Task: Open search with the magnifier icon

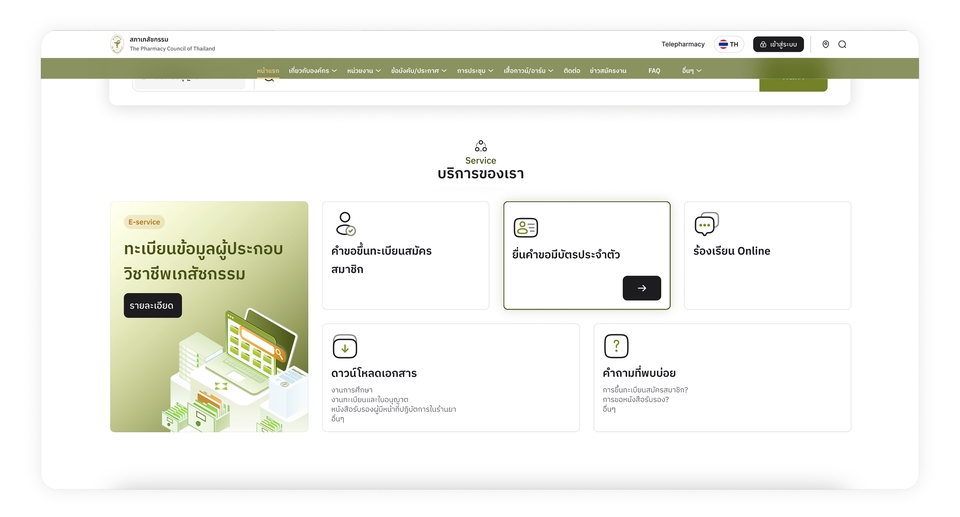Action: point(842,44)
